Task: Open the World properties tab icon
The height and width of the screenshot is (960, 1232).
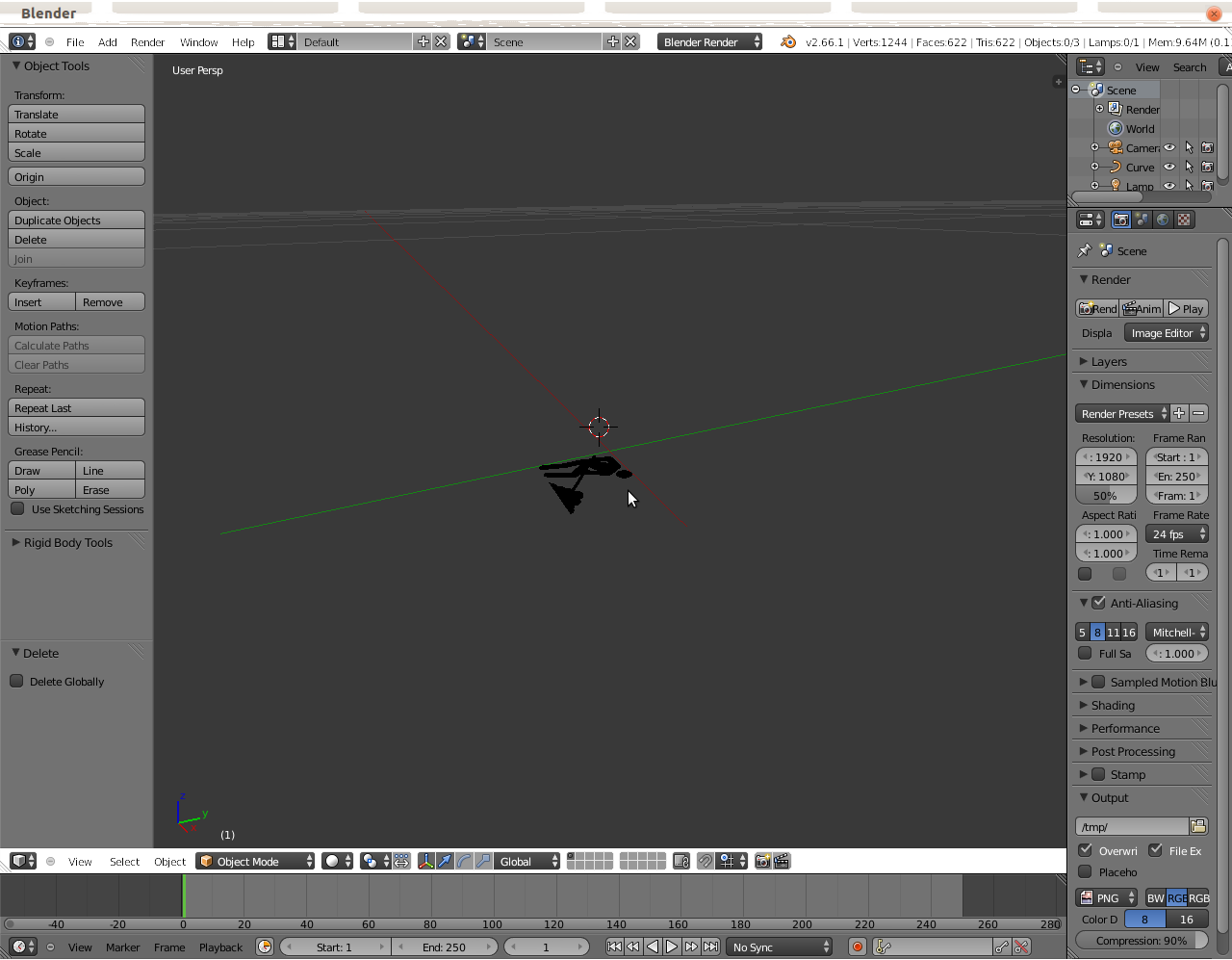Action: (1163, 220)
